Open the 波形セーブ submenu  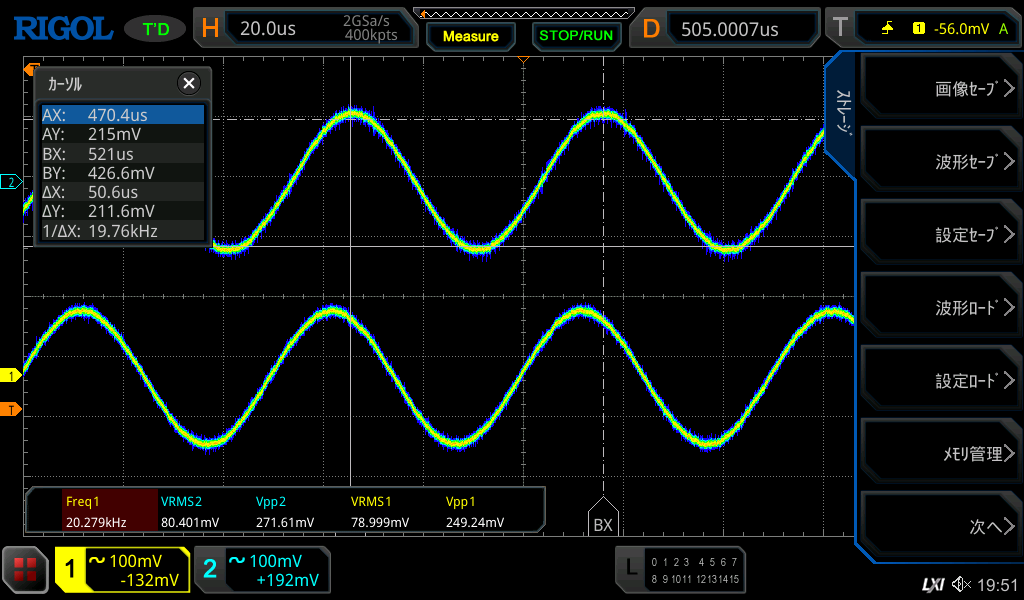(x=938, y=162)
